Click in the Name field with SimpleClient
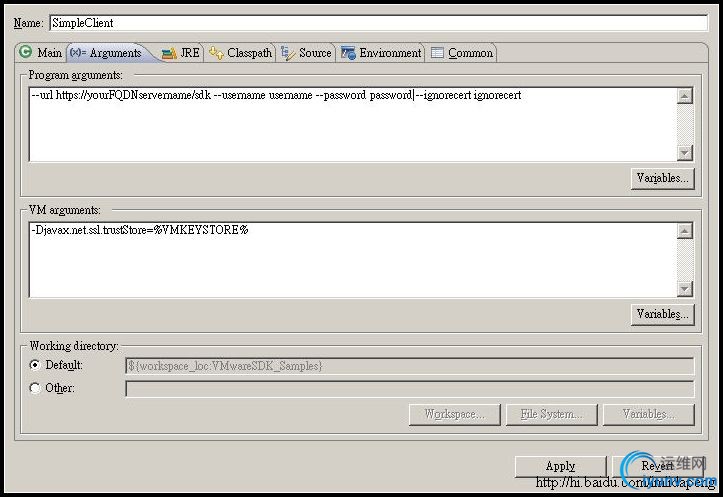The width and height of the screenshot is (723, 497). pos(379,23)
